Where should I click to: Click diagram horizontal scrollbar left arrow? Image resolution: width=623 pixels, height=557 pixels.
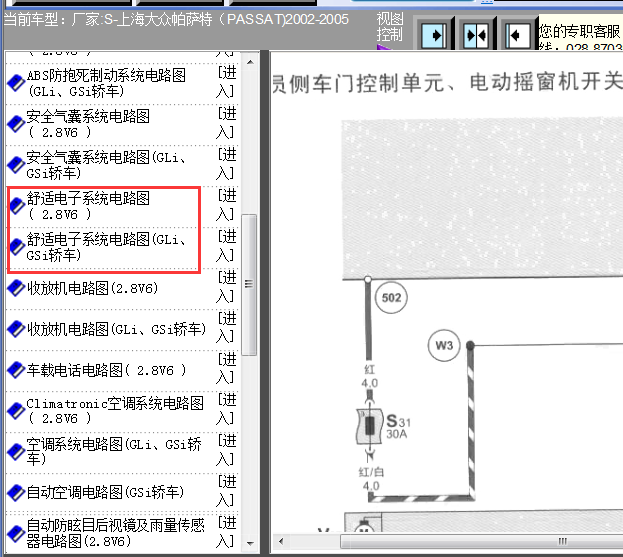[281, 541]
